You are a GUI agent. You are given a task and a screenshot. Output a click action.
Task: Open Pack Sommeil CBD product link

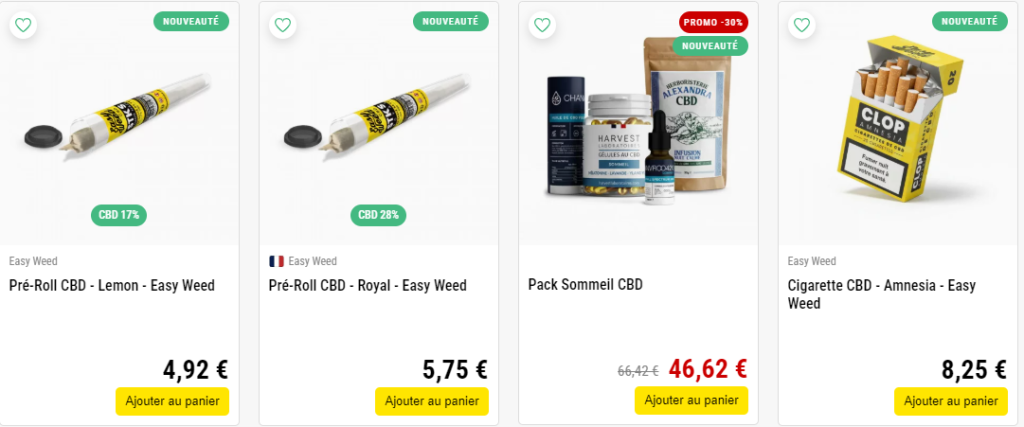pos(586,285)
